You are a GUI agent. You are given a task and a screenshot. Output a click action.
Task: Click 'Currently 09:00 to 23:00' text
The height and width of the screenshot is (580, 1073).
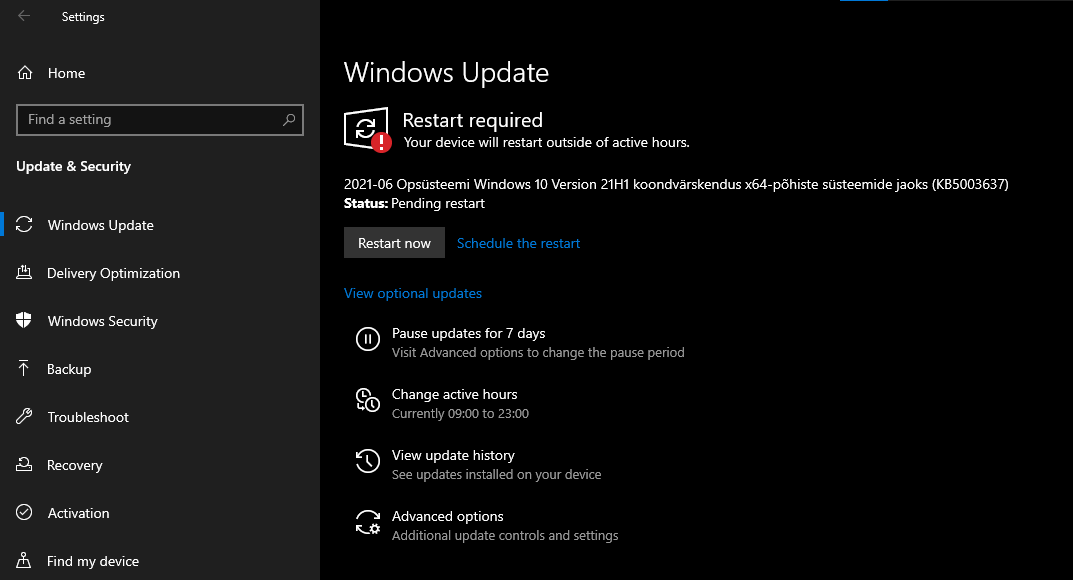coord(460,414)
